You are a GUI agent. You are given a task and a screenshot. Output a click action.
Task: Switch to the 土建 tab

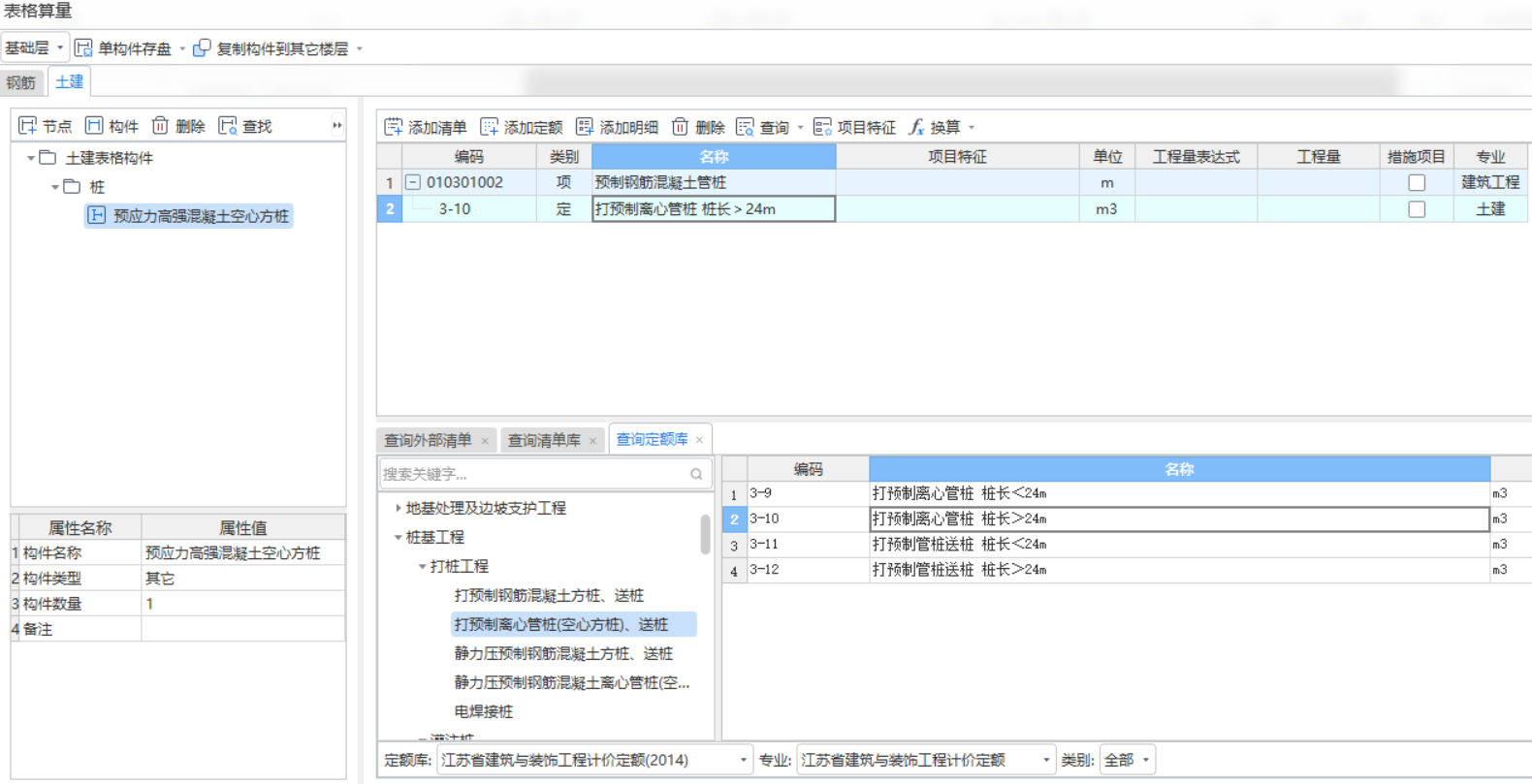69,81
